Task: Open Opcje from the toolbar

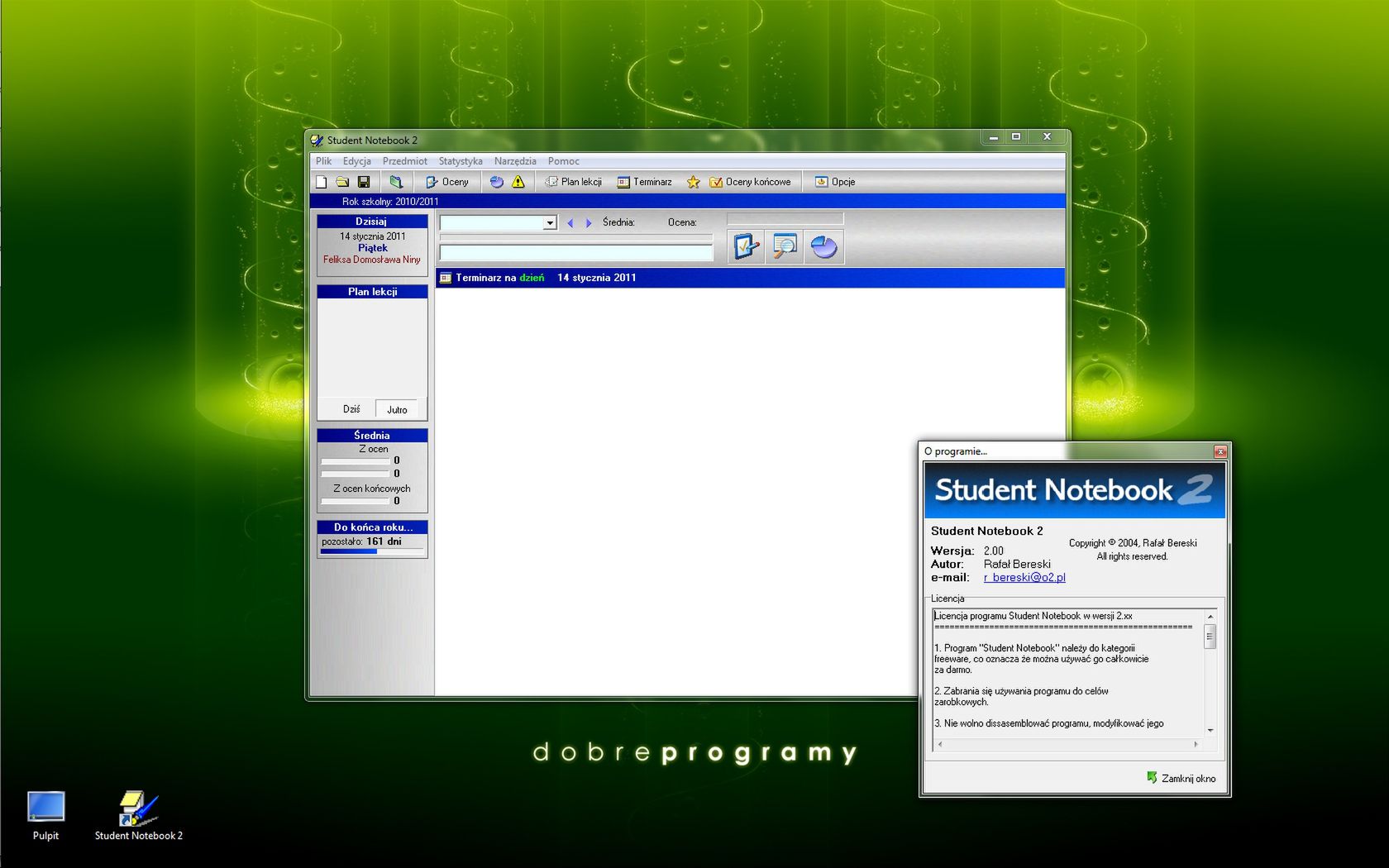Action: 838,181
